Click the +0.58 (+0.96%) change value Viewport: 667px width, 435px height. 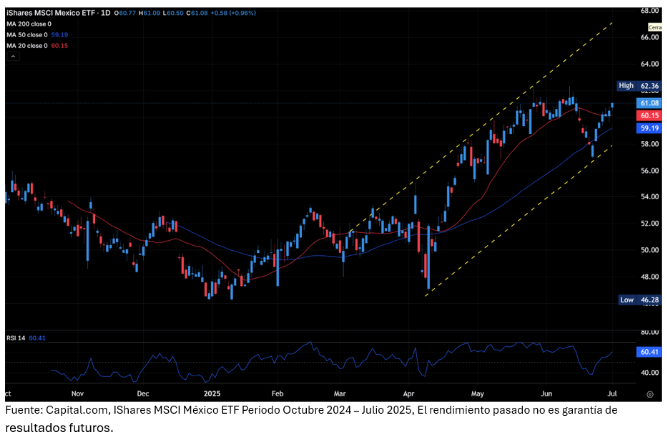pos(233,13)
